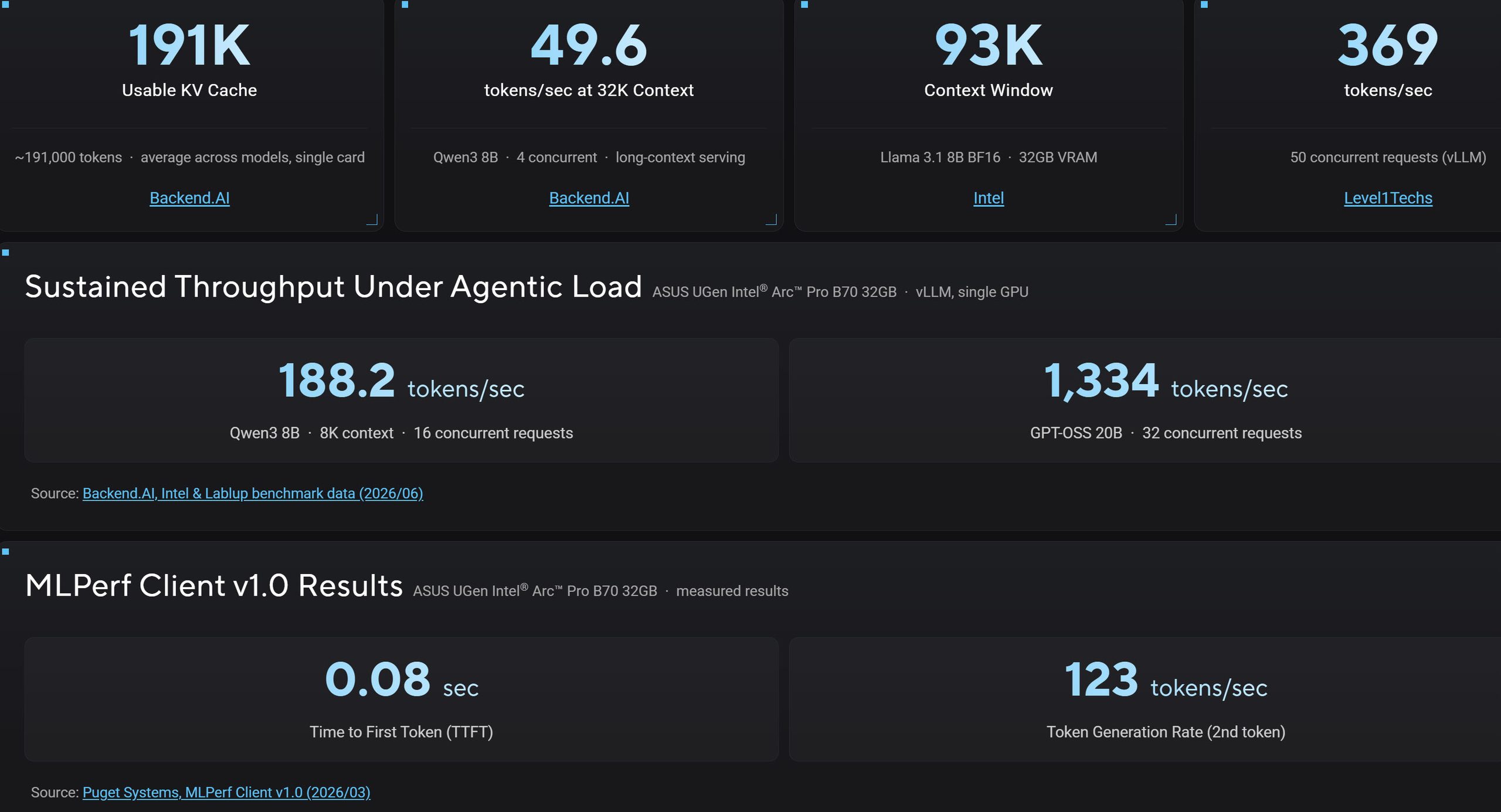Click 'Qwen3 8B · 4 concurrent · long-context serving'
The width and height of the screenshot is (1501, 812).
click(589, 158)
